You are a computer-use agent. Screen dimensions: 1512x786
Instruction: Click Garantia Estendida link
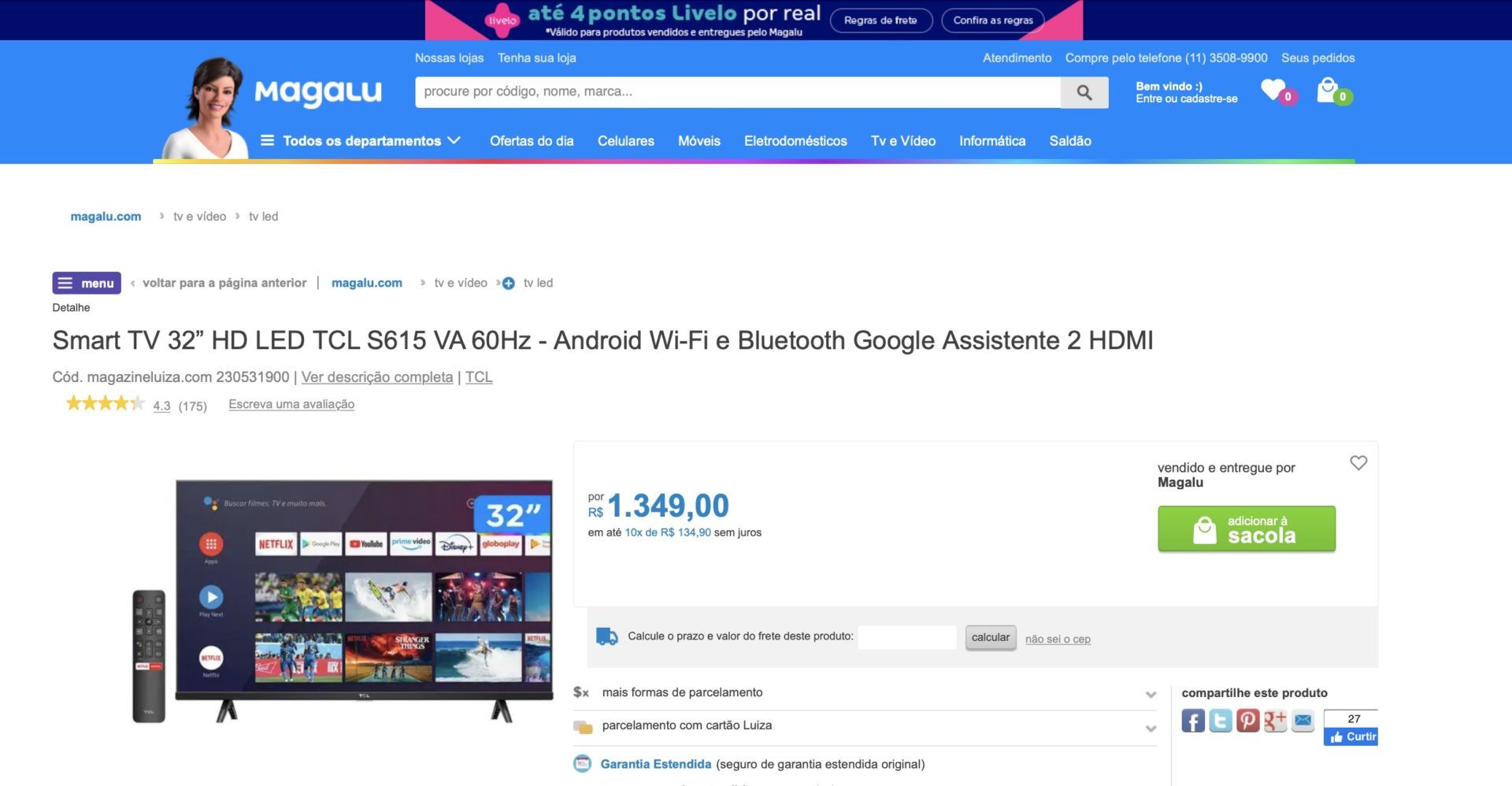point(655,764)
